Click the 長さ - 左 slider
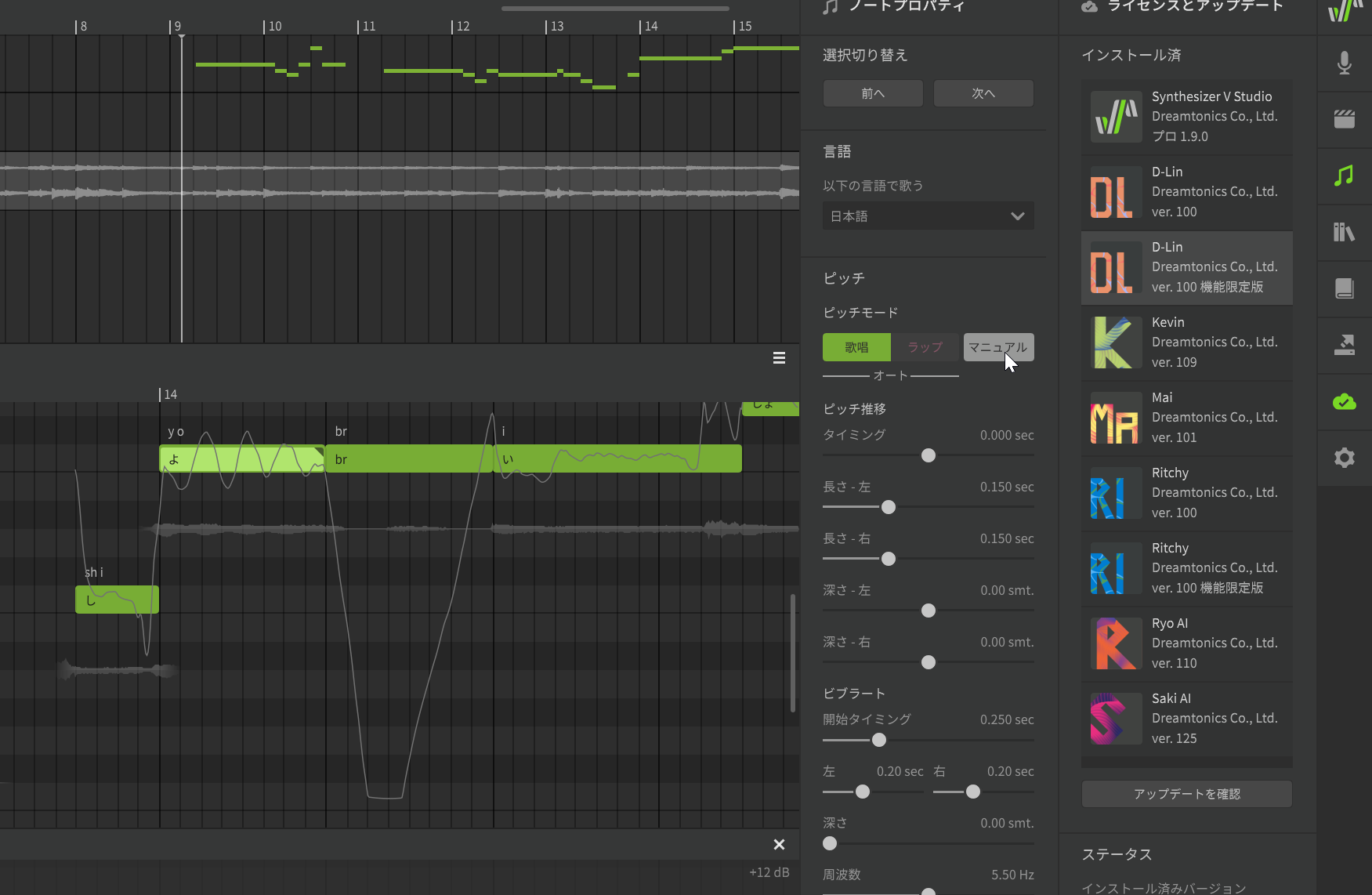The height and width of the screenshot is (895, 1372). [x=929, y=507]
